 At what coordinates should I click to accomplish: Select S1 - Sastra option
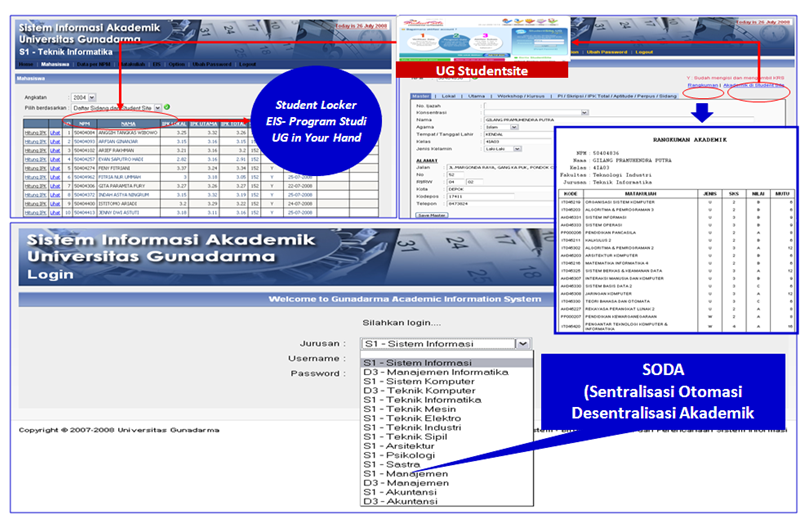447,464
